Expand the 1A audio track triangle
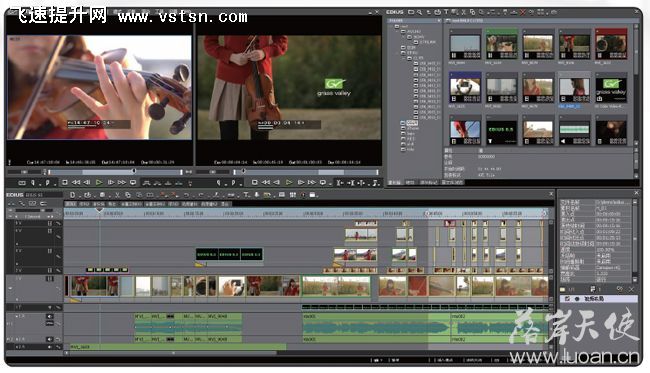Screen dimensions: 650x373 point(17,316)
